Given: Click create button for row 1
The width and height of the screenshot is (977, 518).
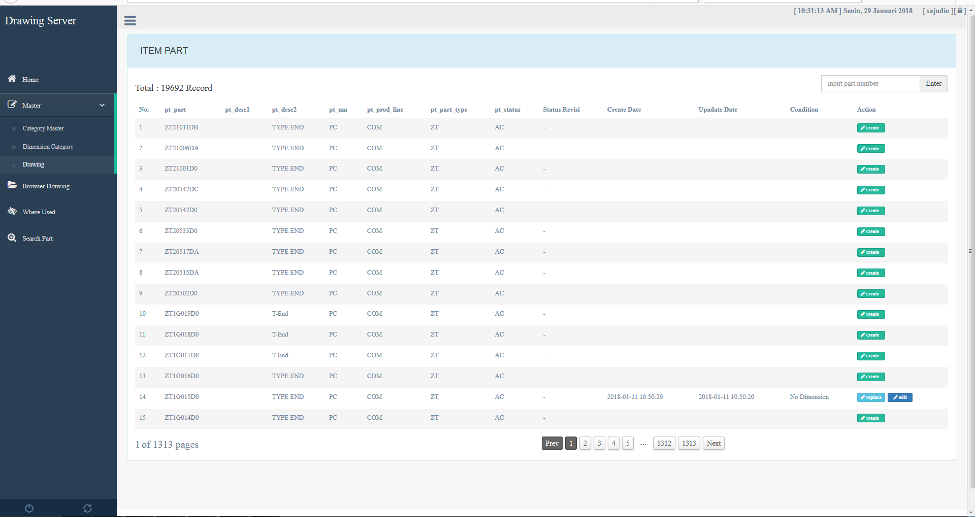Looking at the screenshot, I should (870, 128).
